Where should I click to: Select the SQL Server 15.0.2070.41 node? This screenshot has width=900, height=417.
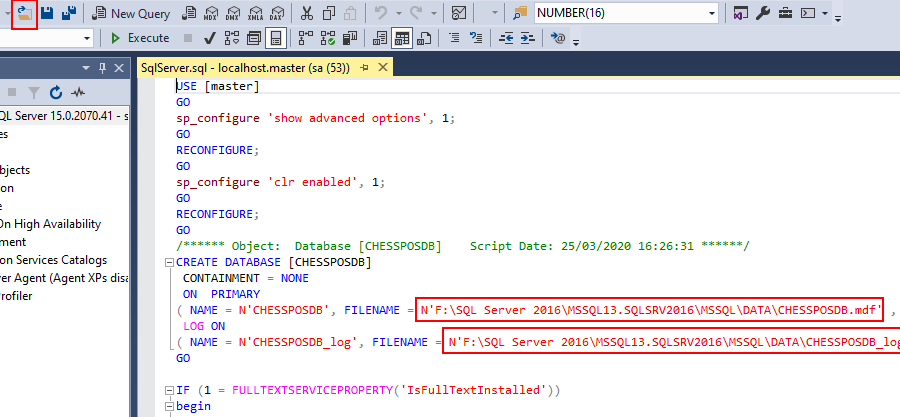[x=63, y=116]
